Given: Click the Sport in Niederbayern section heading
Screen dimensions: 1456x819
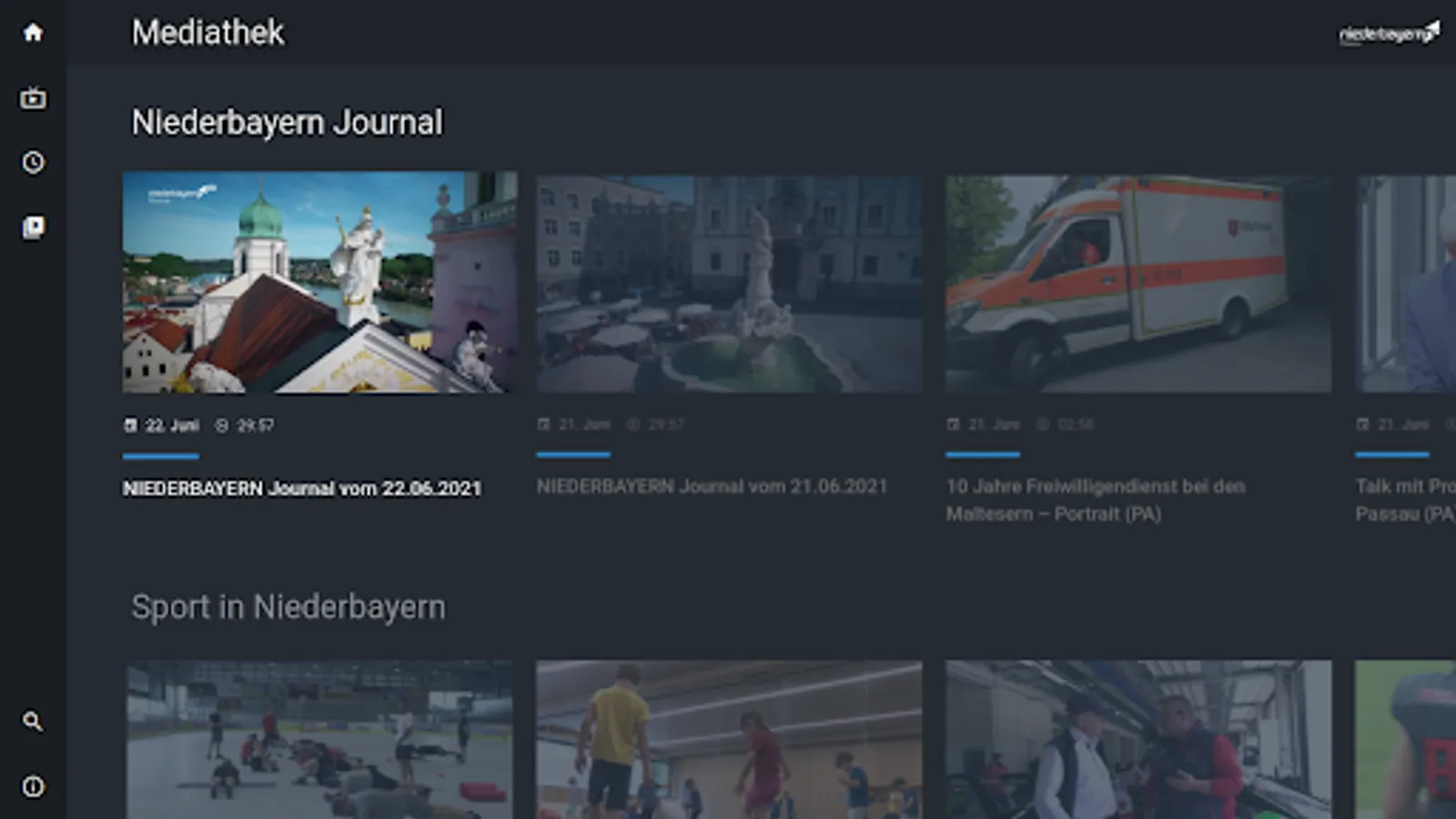Looking at the screenshot, I should 288,607.
